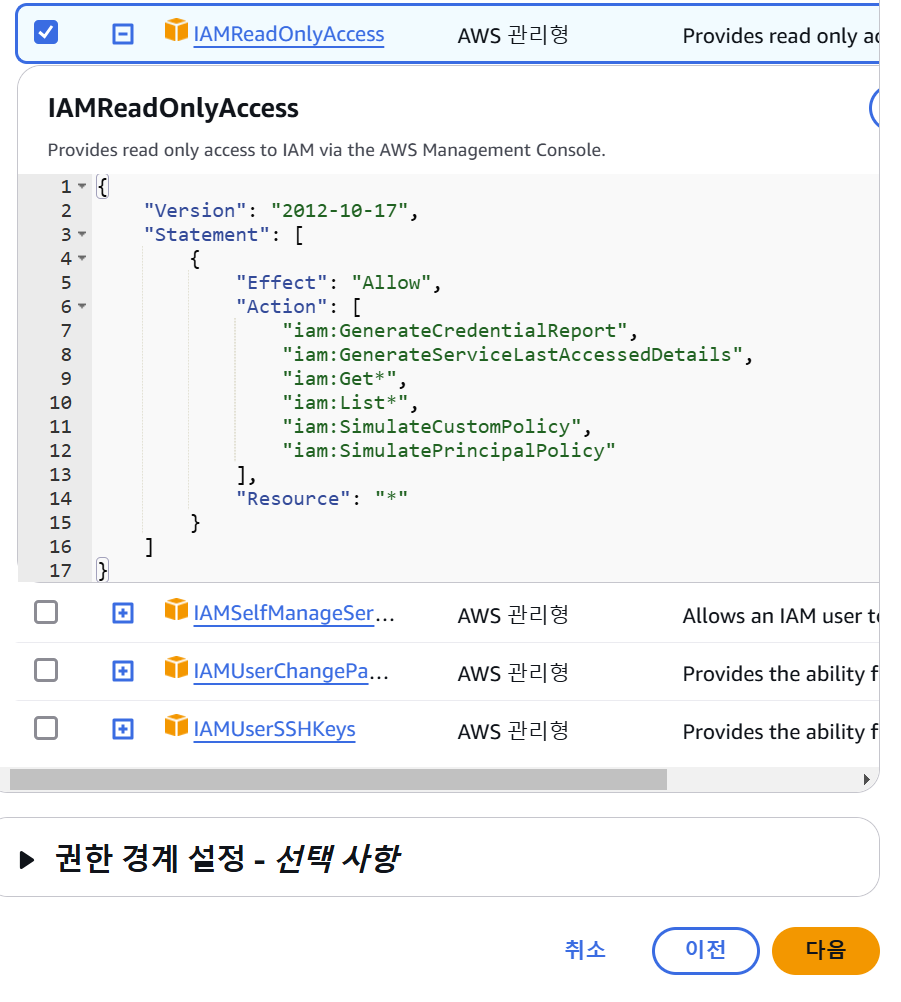The height and width of the screenshot is (1002, 901).
Task: Expand the IAMUserChangePa... policy row
Action: tap(123, 672)
